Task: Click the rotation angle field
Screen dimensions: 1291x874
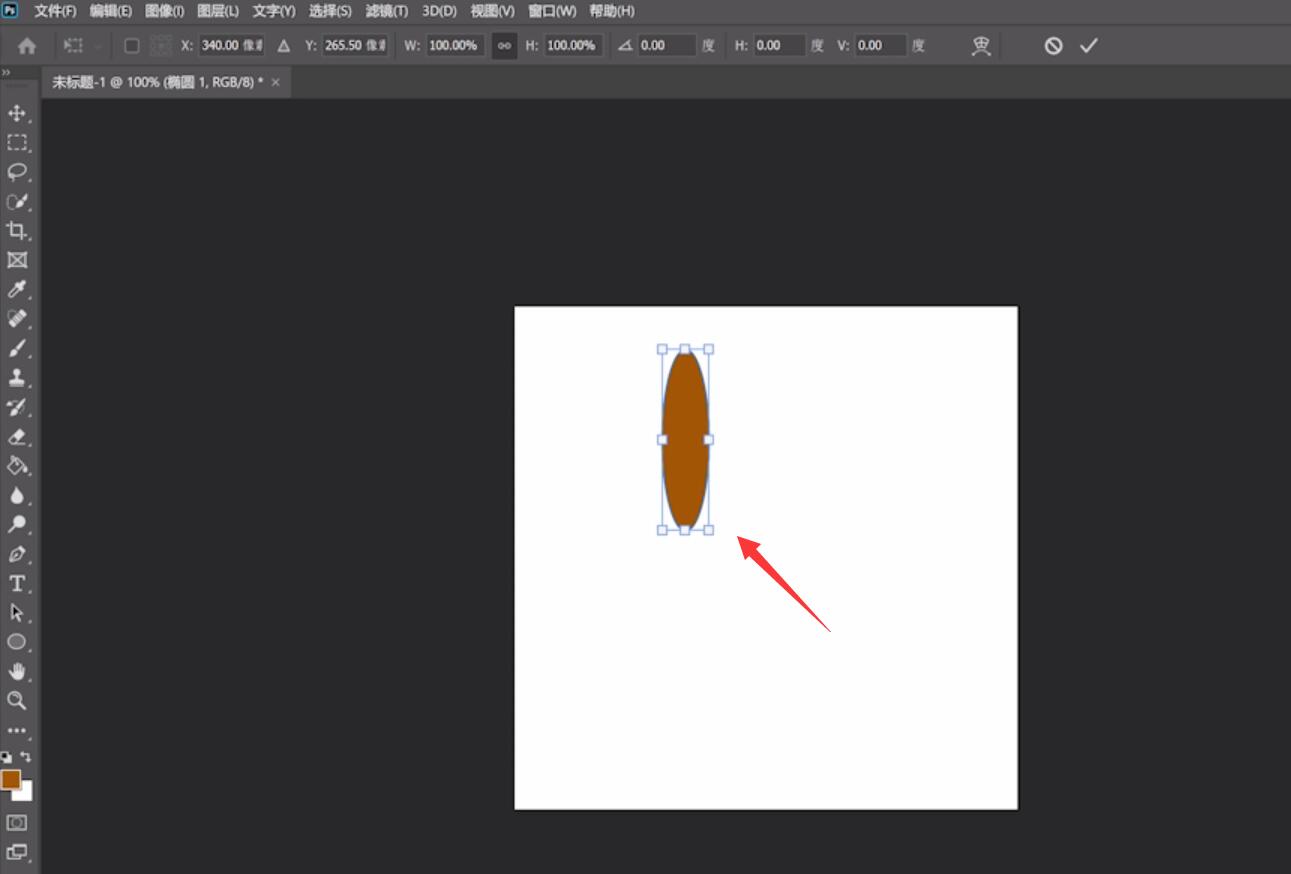Action: 666,46
